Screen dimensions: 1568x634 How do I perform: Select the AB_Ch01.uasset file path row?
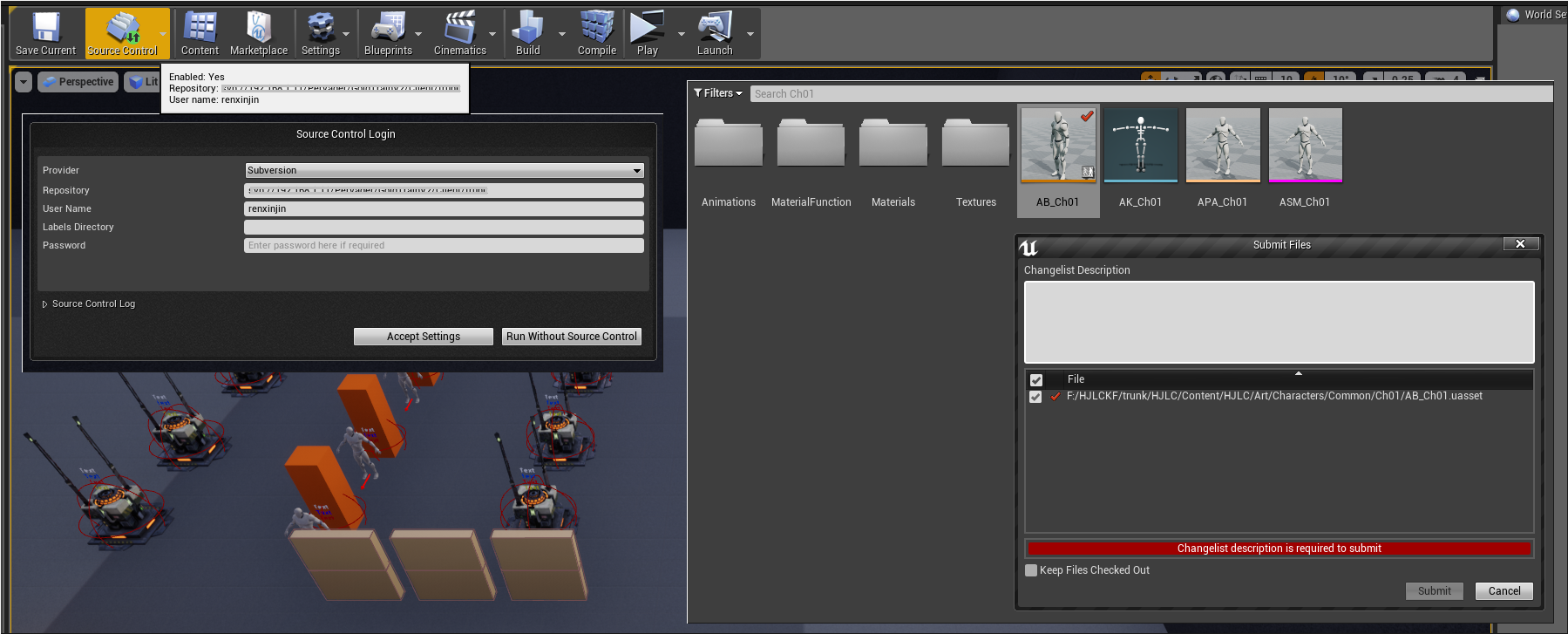(x=1279, y=396)
